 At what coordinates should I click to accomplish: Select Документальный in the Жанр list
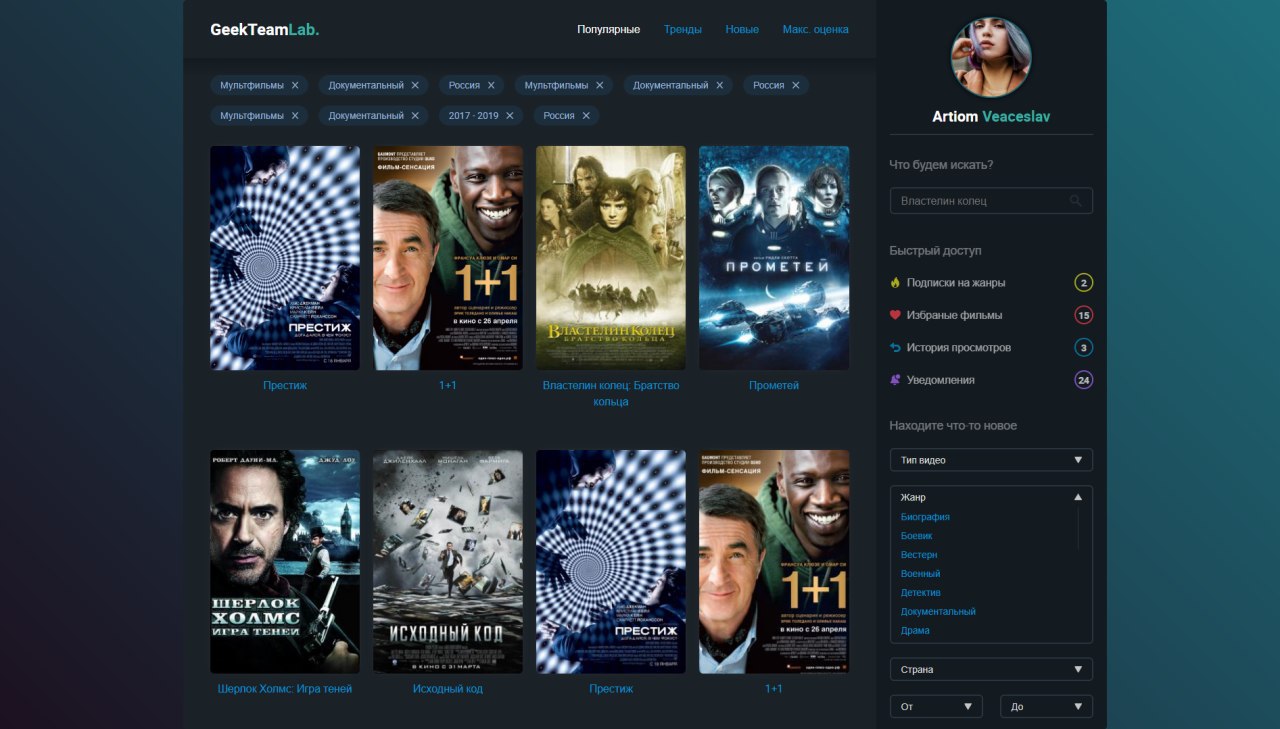point(938,611)
